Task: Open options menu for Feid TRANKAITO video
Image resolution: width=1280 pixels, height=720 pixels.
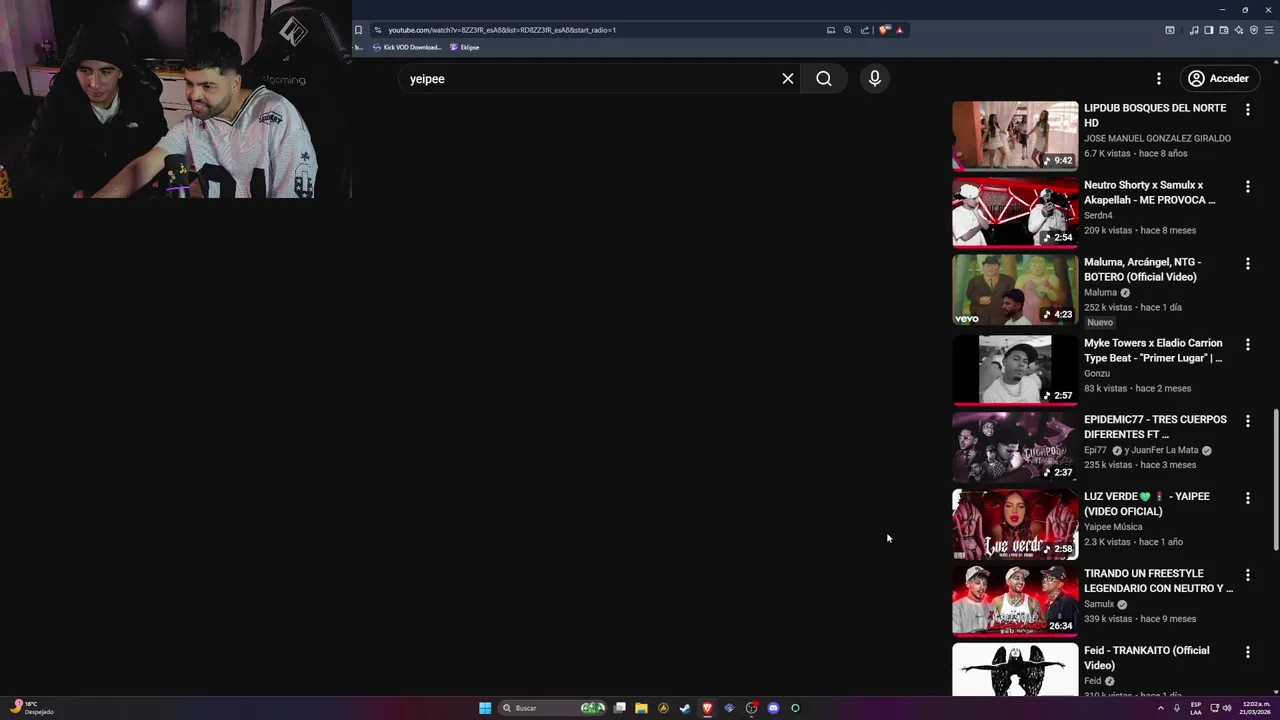Action: (x=1247, y=652)
